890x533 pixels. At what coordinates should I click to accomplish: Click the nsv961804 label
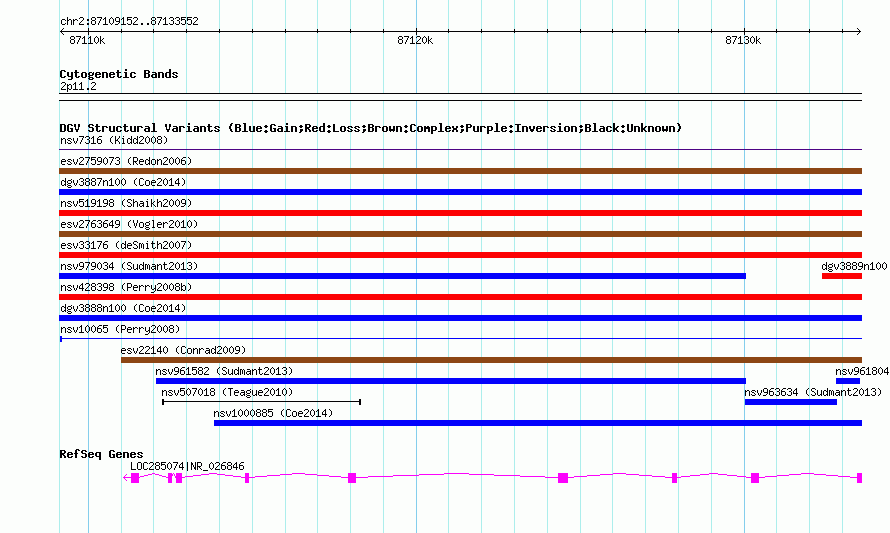(862, 371)
